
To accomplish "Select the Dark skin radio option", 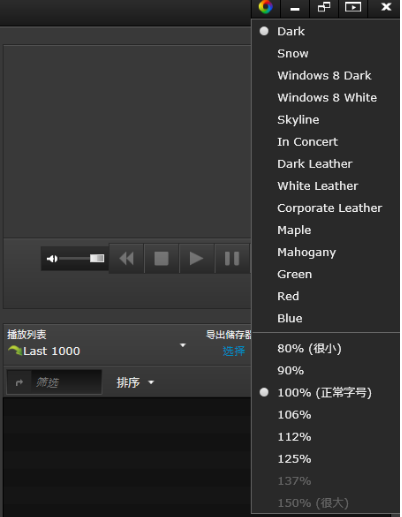I will click(x=325, y=31).
